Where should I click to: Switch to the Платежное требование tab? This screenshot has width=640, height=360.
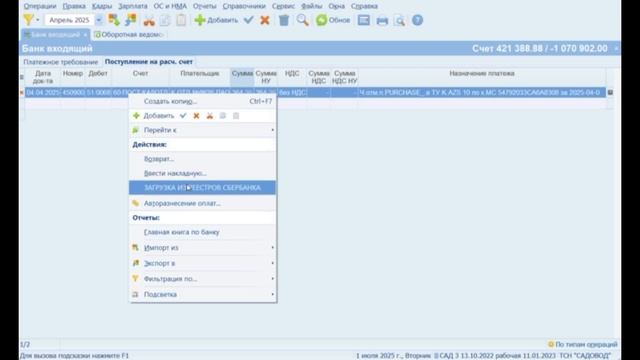pyautogui.click(x=60, y=62)
